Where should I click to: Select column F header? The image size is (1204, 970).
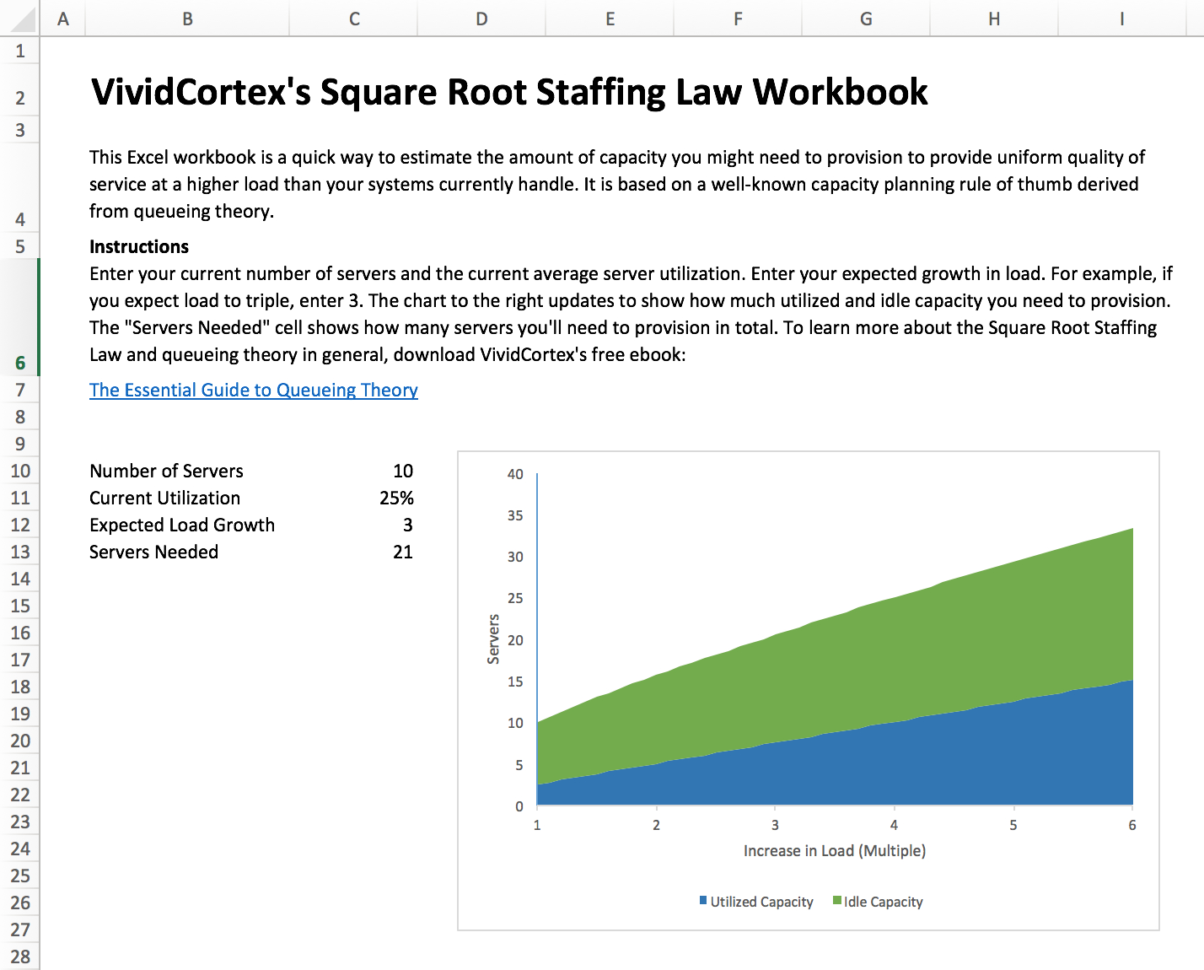pyautogui.click(x=737, y=18)
